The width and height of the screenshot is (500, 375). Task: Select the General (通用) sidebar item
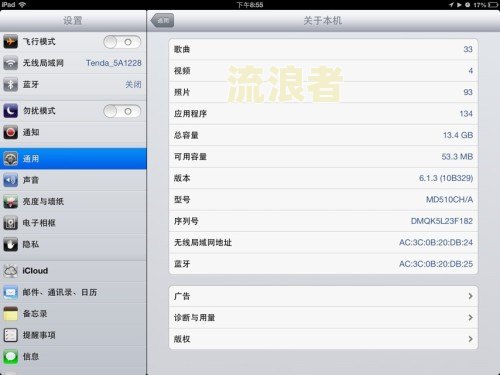pyautogui.click(x=73, y=159)
